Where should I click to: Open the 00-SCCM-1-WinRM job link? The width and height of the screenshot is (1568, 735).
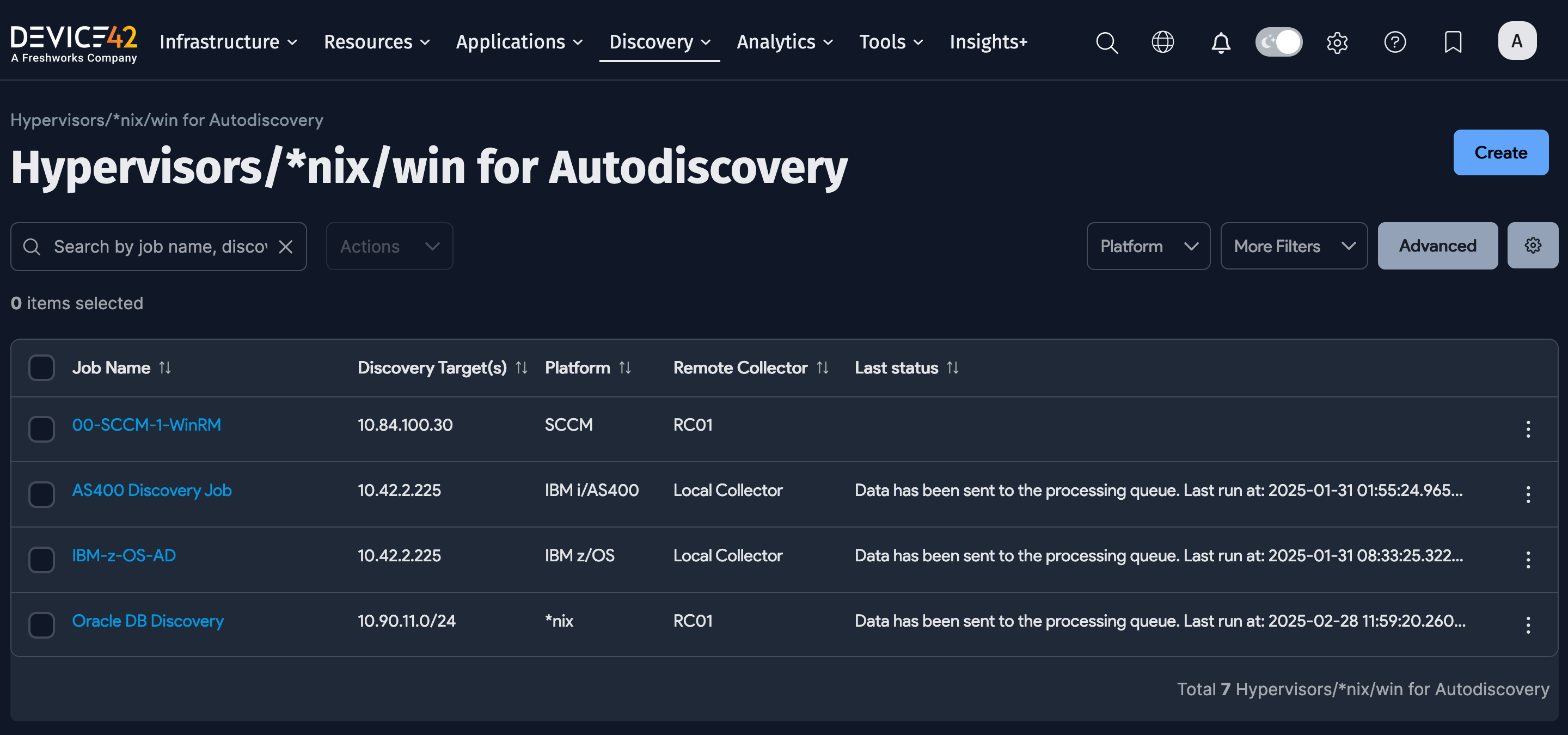[x=146, y=425]
